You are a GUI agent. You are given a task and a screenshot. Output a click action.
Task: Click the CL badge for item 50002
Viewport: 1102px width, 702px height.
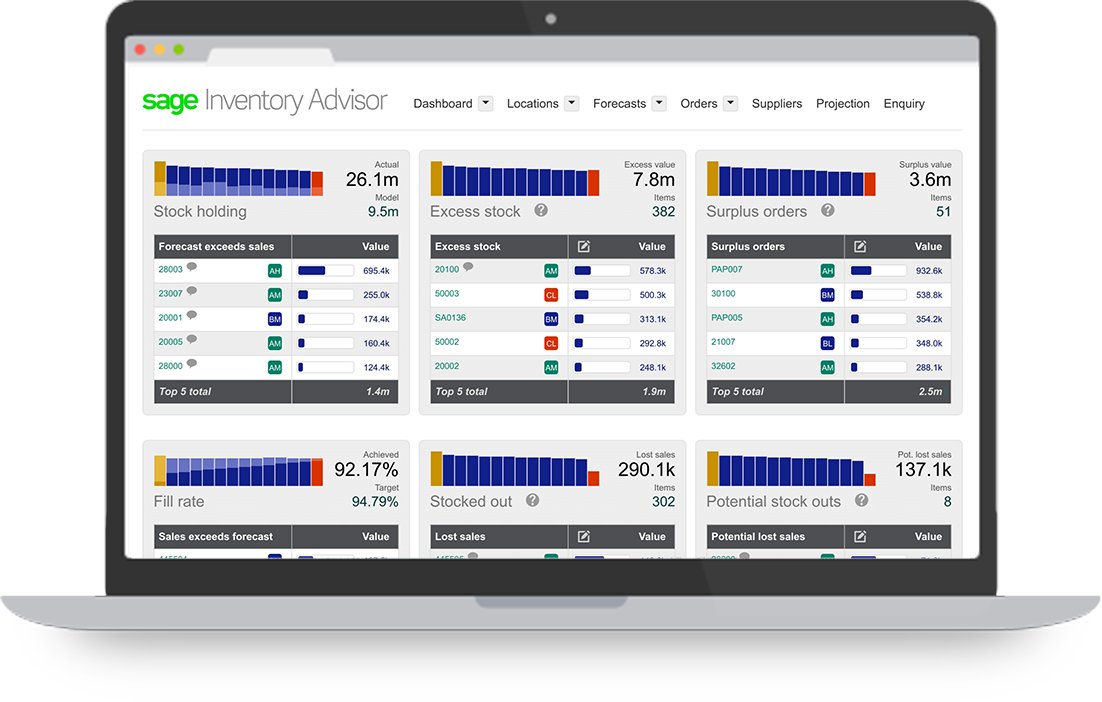point(551,344)
